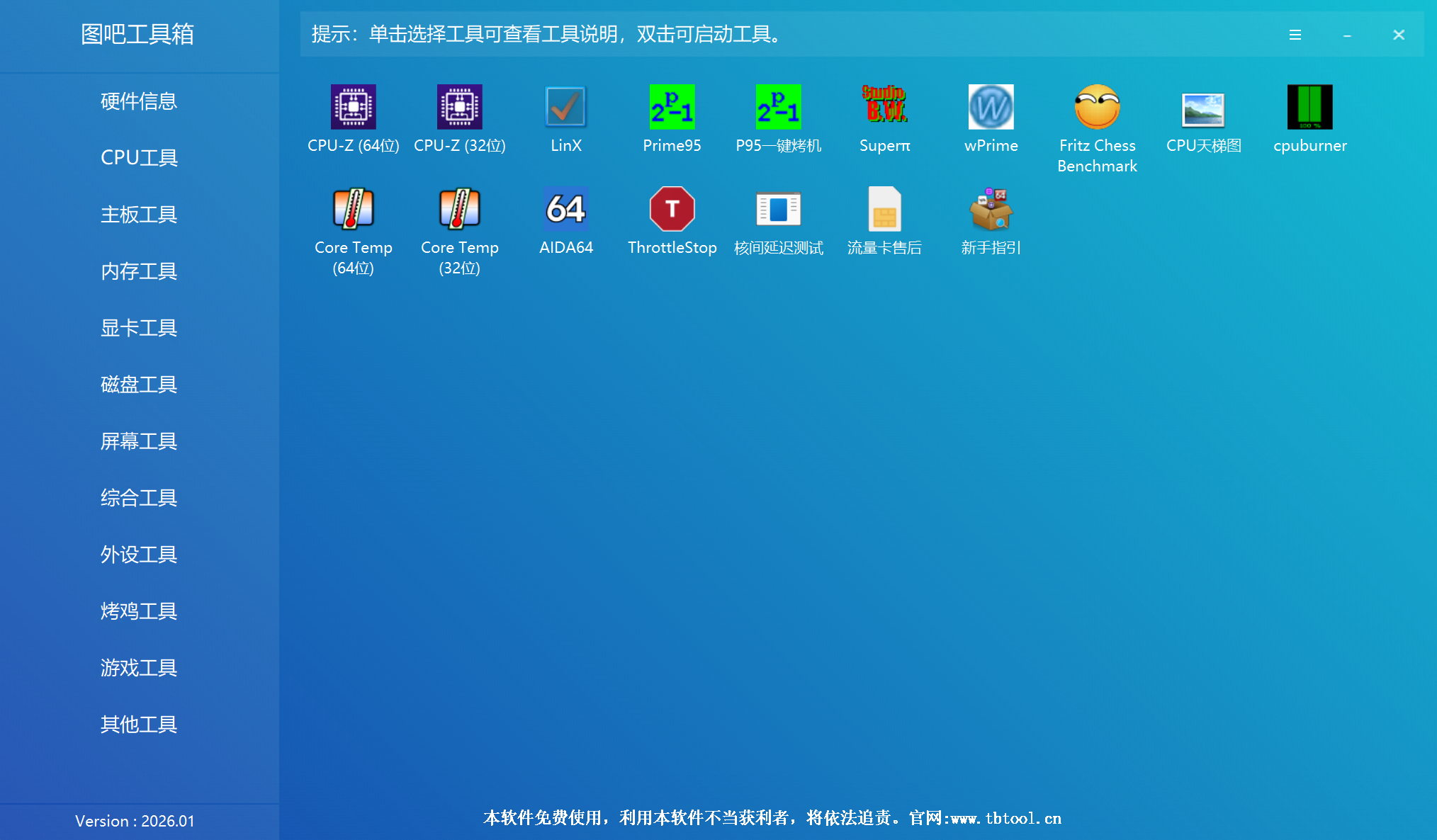Click the AIDA64 icon
1437x840 pixels.
565,209
